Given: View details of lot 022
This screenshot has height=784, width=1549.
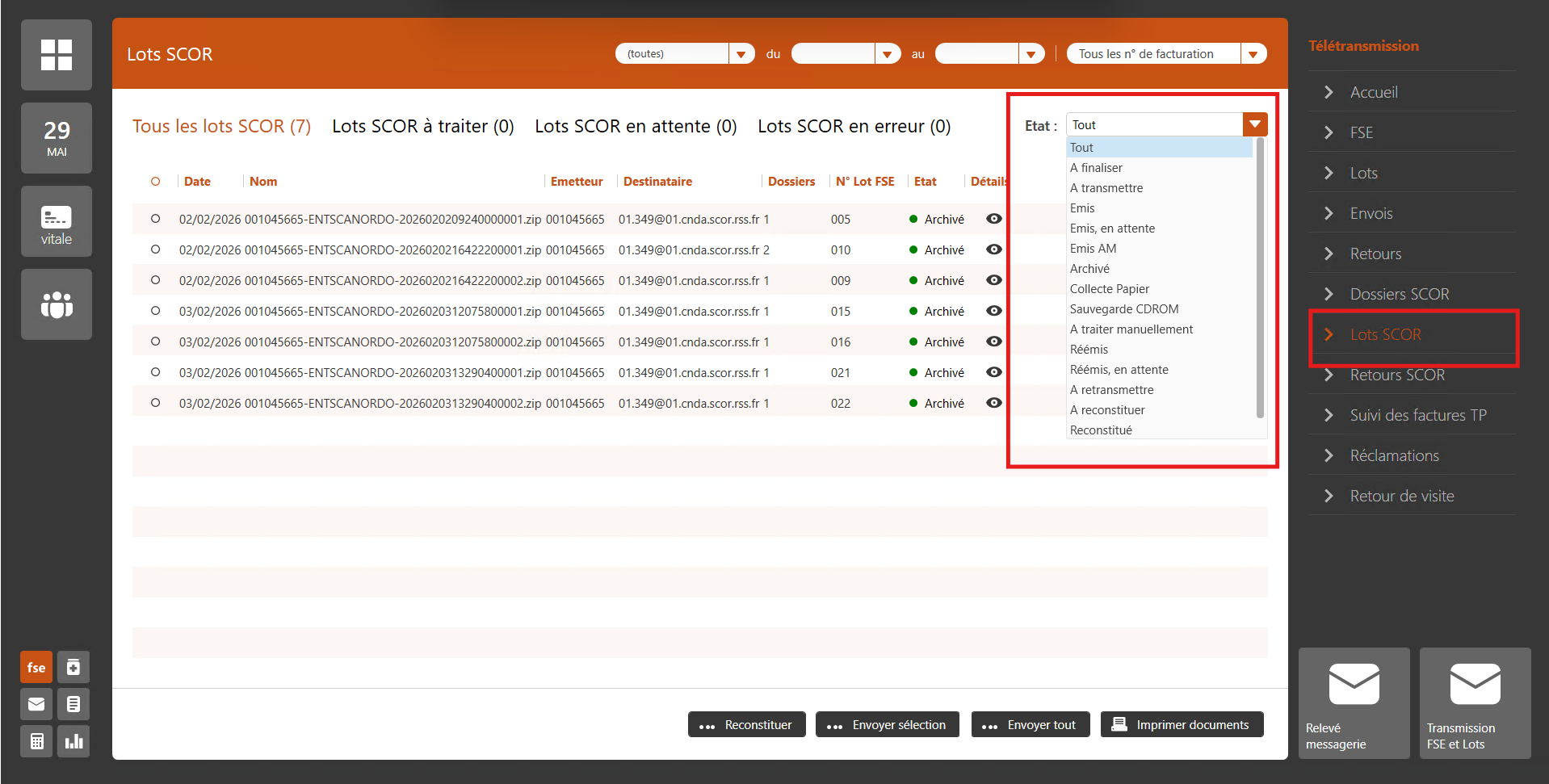Looking at the screenshot, I should 994,403.
